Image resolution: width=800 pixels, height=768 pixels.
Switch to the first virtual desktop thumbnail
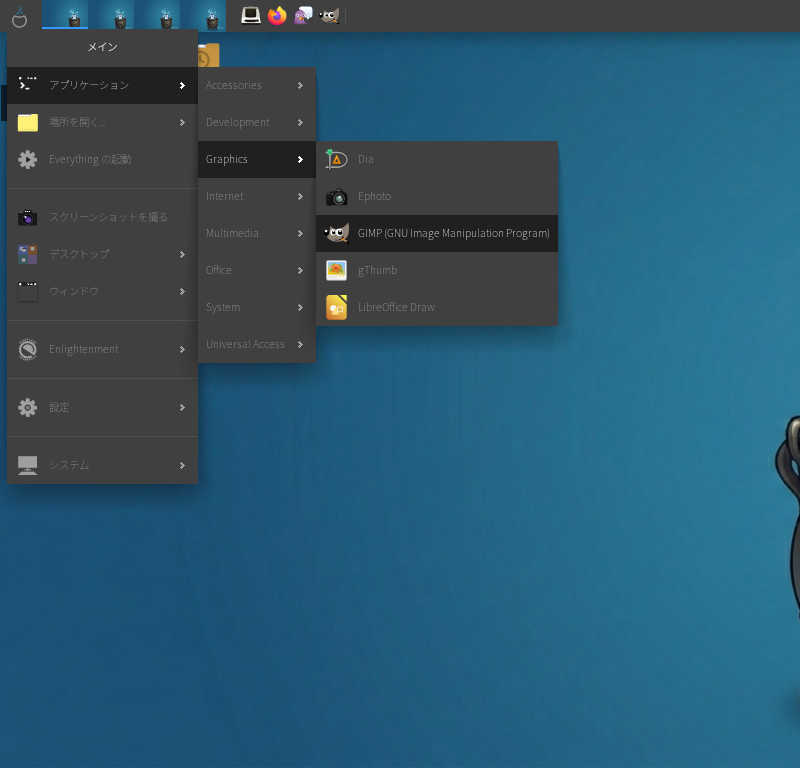65,15
